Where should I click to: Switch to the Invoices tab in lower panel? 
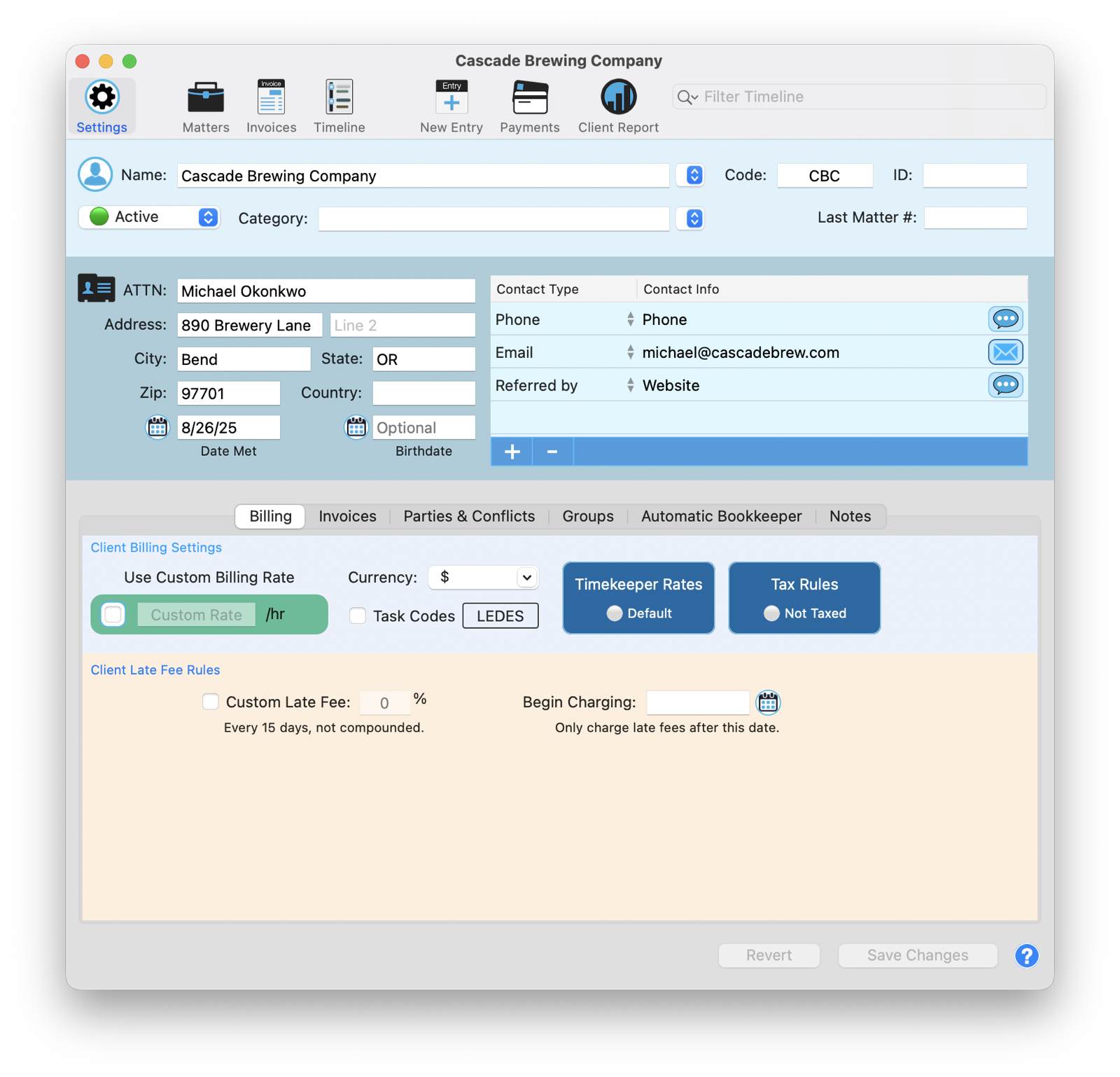click(x=347, y=517)
